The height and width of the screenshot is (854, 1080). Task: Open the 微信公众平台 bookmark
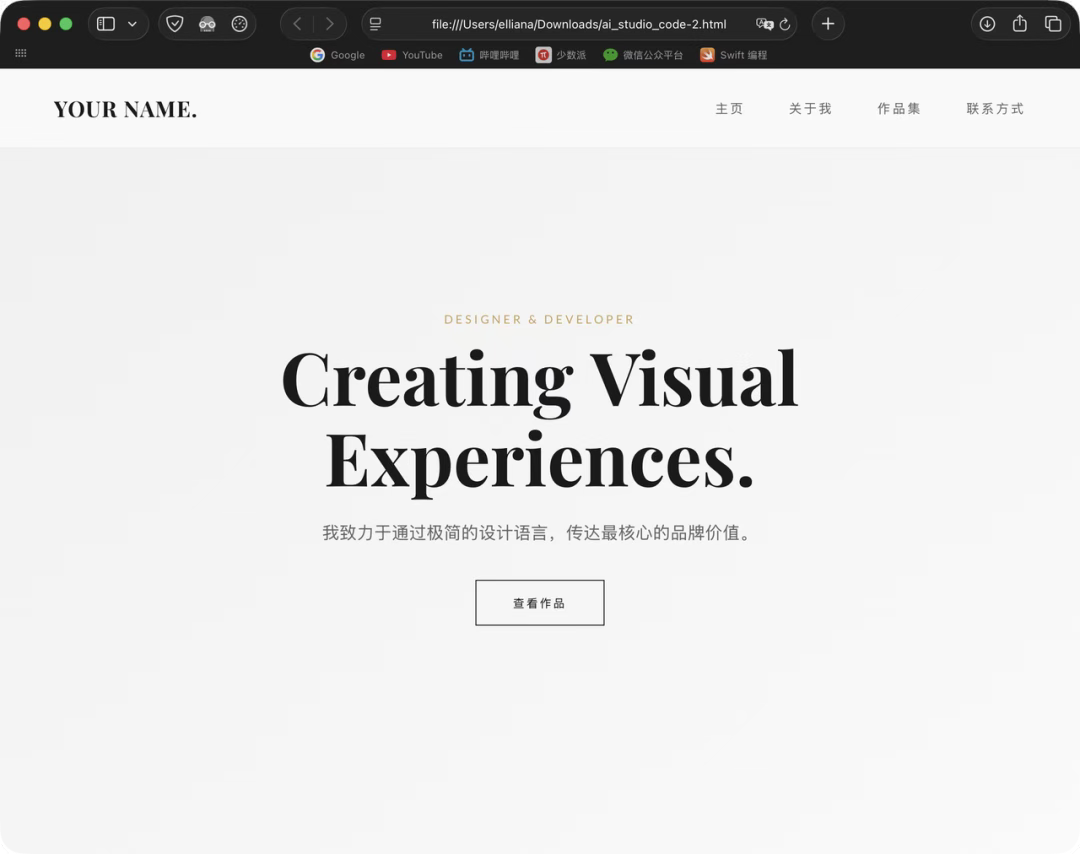click(x=643, y=55)
